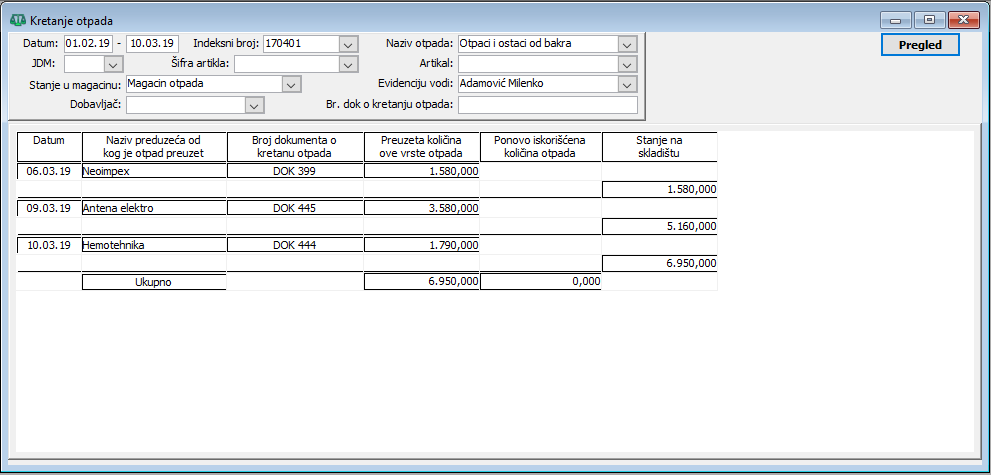This screenshot has width=991, height=475.
Task: Expand the Stanje u magacinu dropdown
Action: coord(291,85)
